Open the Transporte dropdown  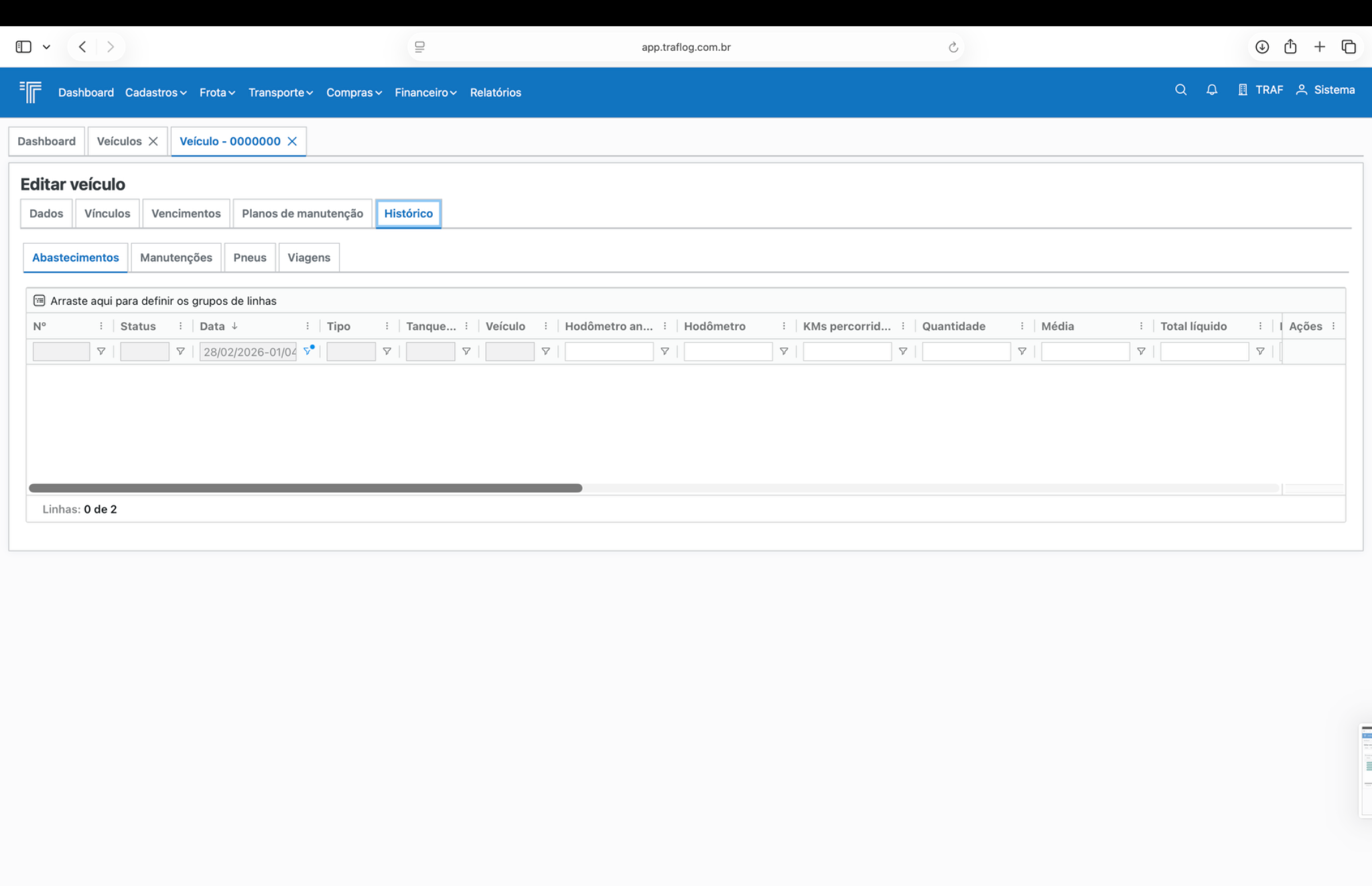coord(281,92)
